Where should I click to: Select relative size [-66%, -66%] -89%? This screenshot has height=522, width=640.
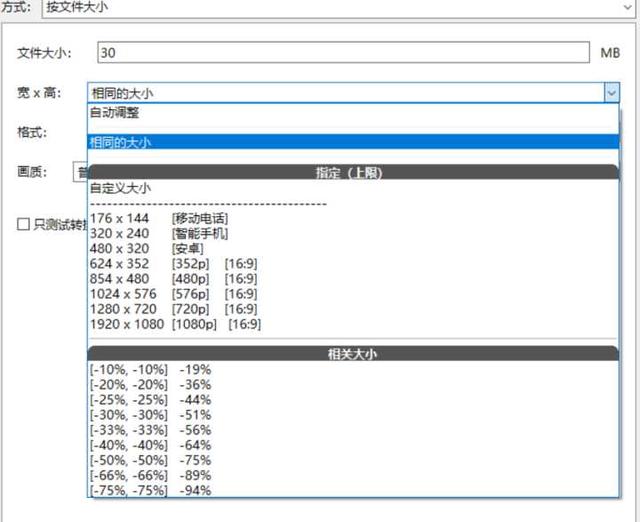point(353,475)
